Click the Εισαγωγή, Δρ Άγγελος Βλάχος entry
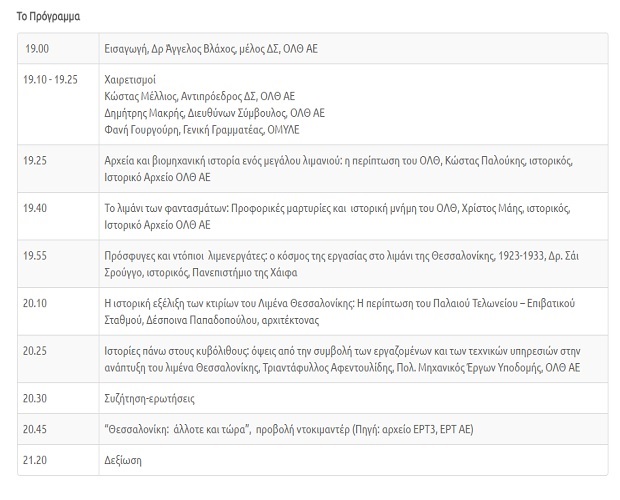This screenshot has width=620, height=500. tap(211, 48)
